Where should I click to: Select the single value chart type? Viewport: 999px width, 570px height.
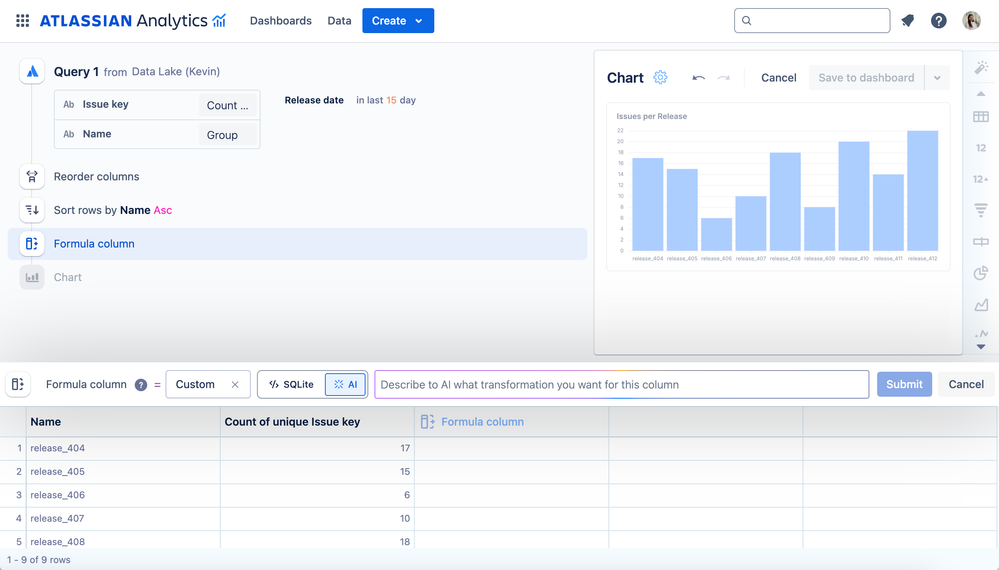point(981,148)
